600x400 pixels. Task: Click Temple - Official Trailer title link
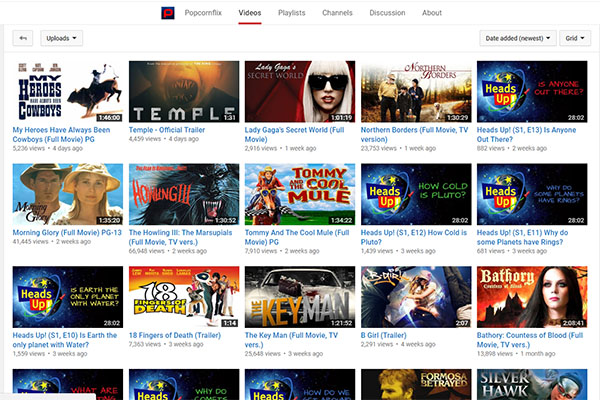pyautogui.click(x=167, y=130)
